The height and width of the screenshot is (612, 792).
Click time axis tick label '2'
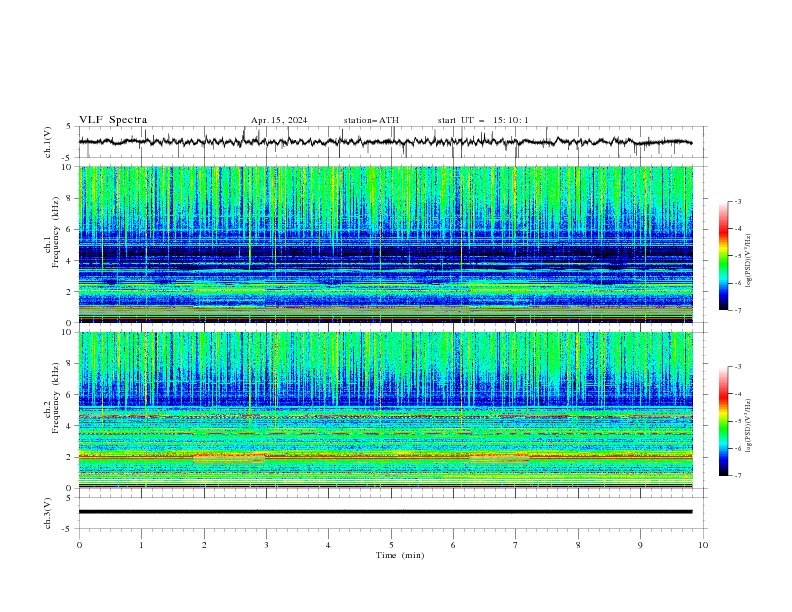click(204, 545)
